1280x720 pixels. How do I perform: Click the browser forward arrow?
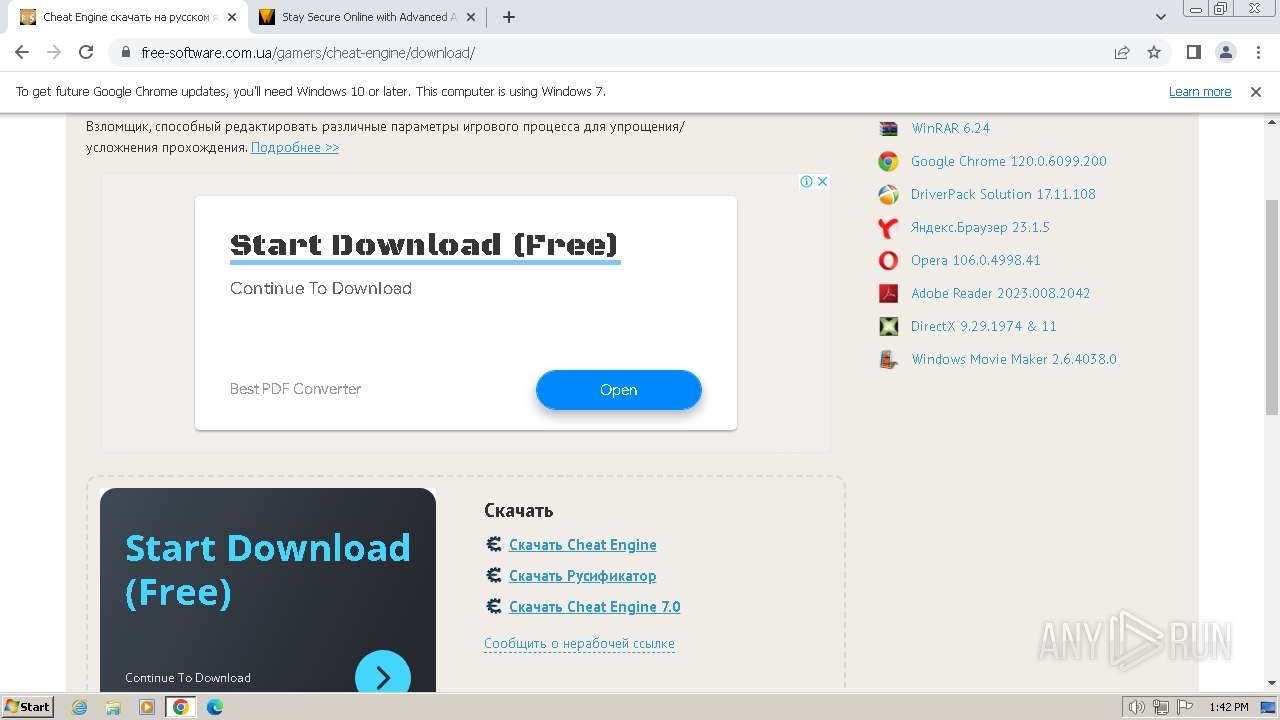[x=54, y=52]
